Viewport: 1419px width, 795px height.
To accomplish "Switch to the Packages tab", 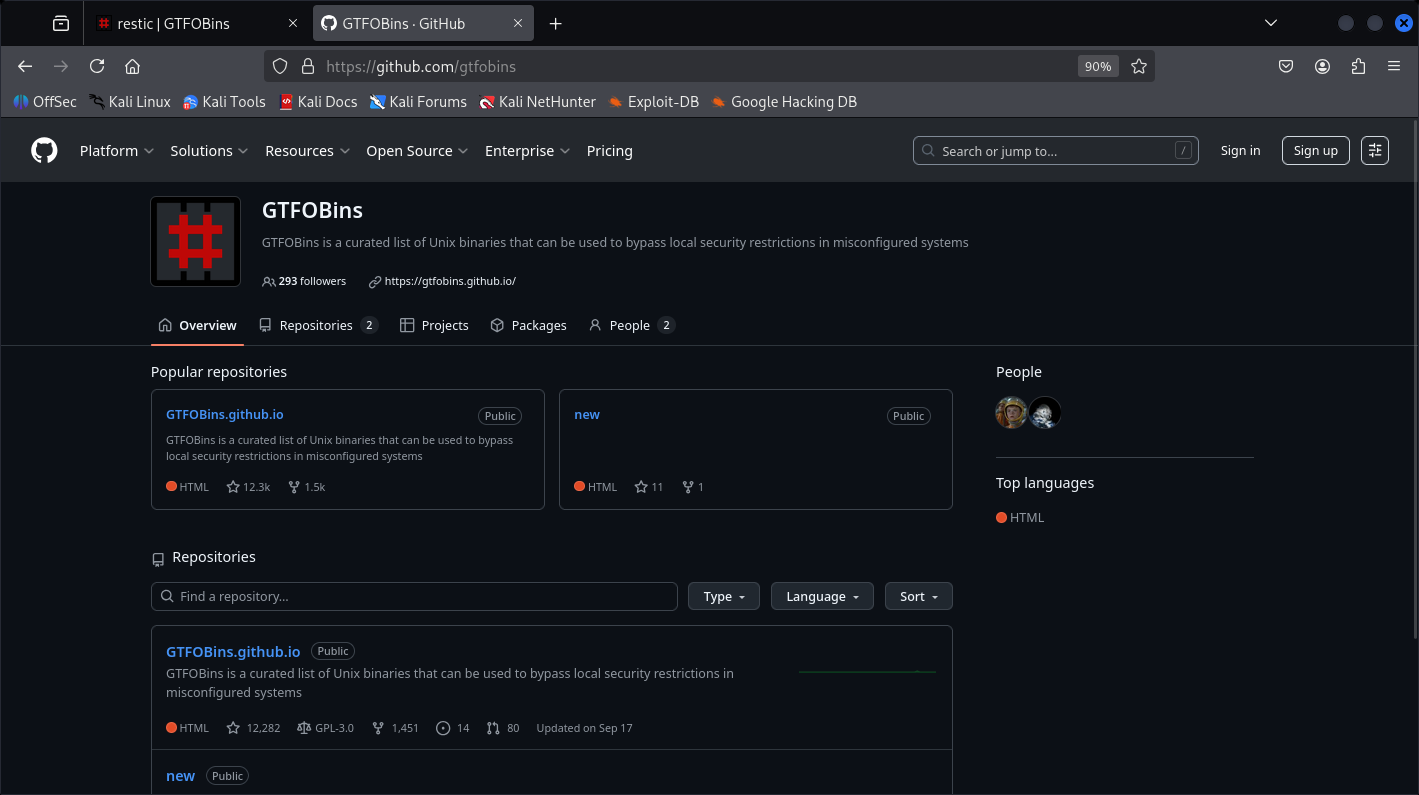I will 528,326.
